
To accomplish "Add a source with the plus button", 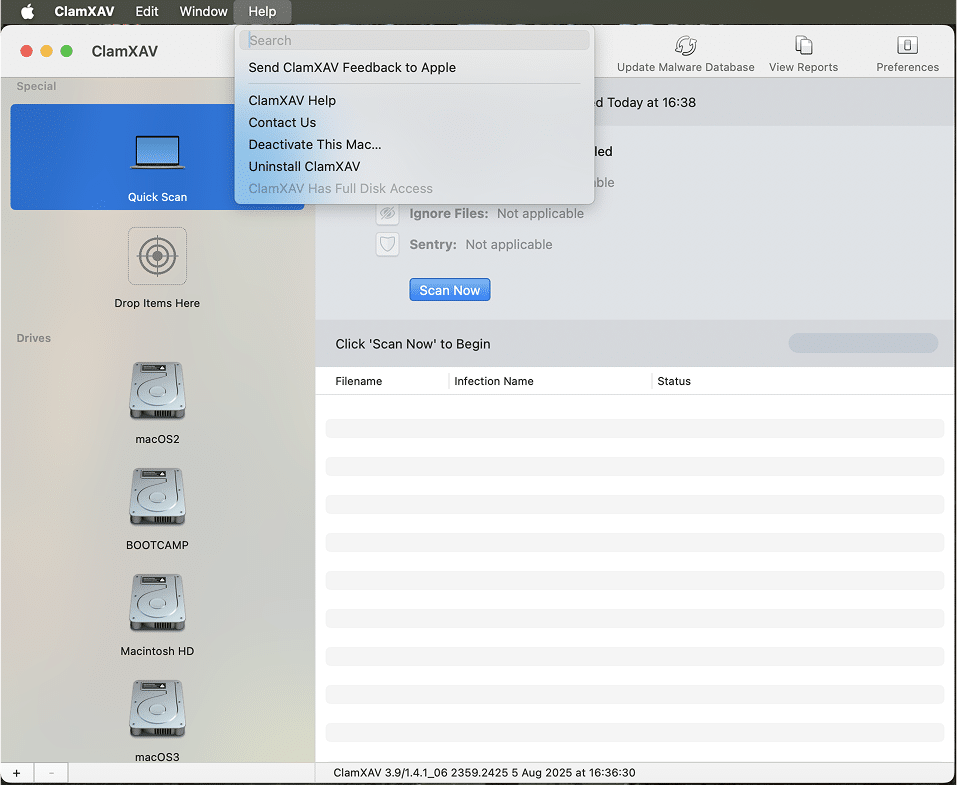I will click(x=16, y=773).
